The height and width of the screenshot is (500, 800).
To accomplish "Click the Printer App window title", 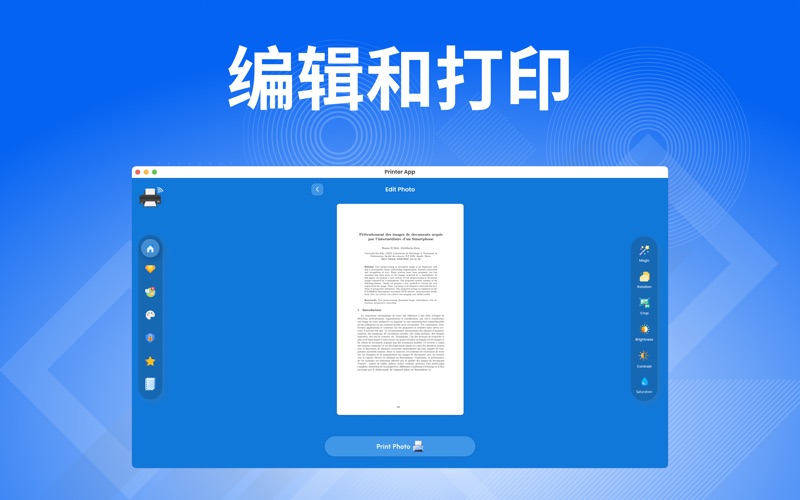I will click(400, 172).
